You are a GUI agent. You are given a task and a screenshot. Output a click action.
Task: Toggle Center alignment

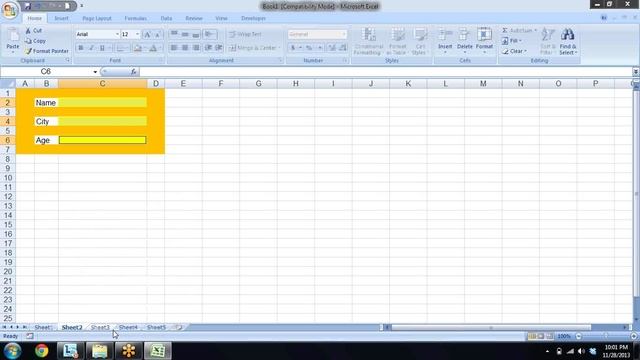185,48
